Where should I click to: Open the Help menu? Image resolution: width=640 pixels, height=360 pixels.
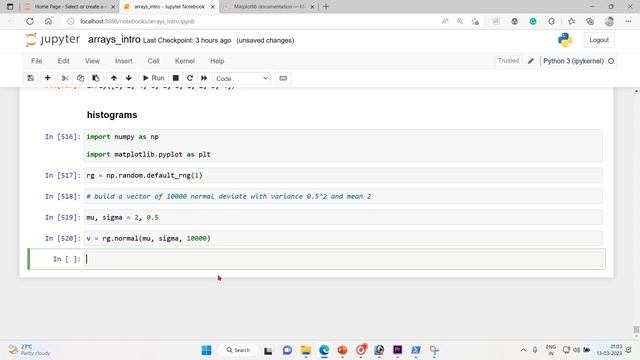[x=217, y=61]
